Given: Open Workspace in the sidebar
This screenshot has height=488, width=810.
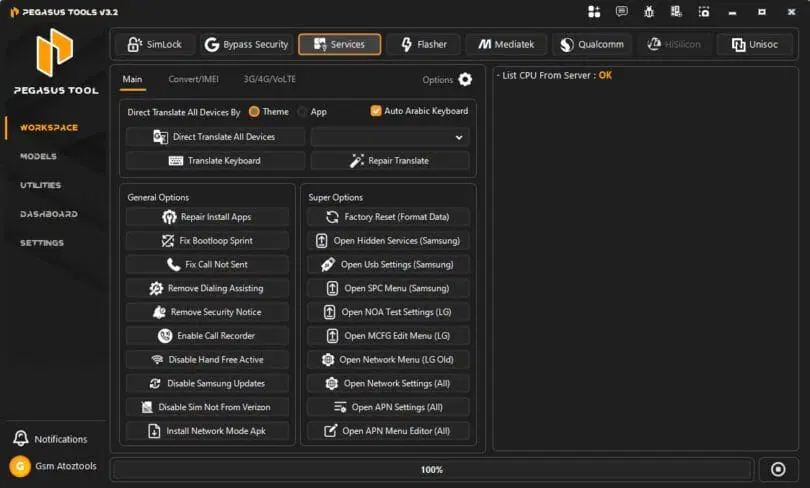Looking at the screenshot, I should pyautogui.click(x=49, y=128).
